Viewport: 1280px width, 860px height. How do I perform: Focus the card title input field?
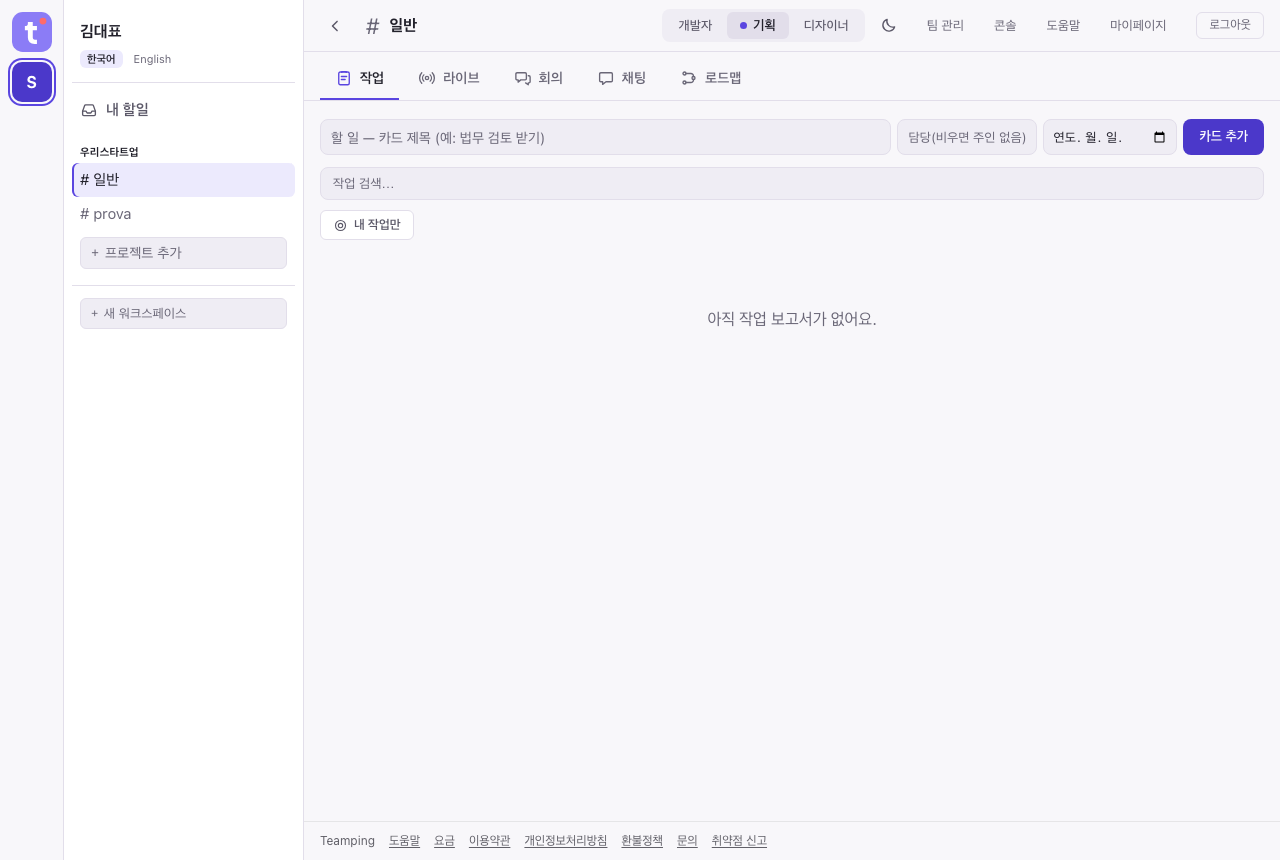605,137
